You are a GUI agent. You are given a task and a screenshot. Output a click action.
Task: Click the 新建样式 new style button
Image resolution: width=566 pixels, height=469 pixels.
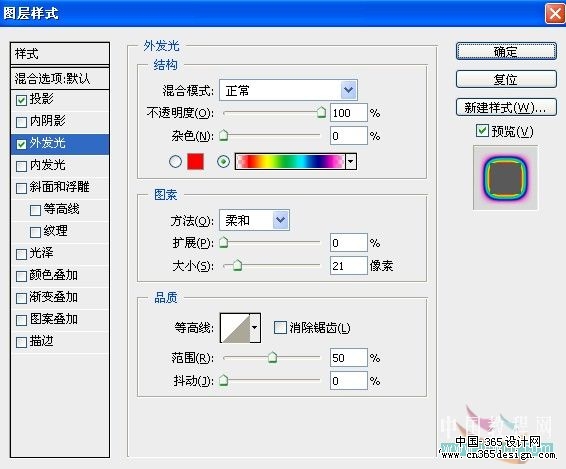(506, 107)
